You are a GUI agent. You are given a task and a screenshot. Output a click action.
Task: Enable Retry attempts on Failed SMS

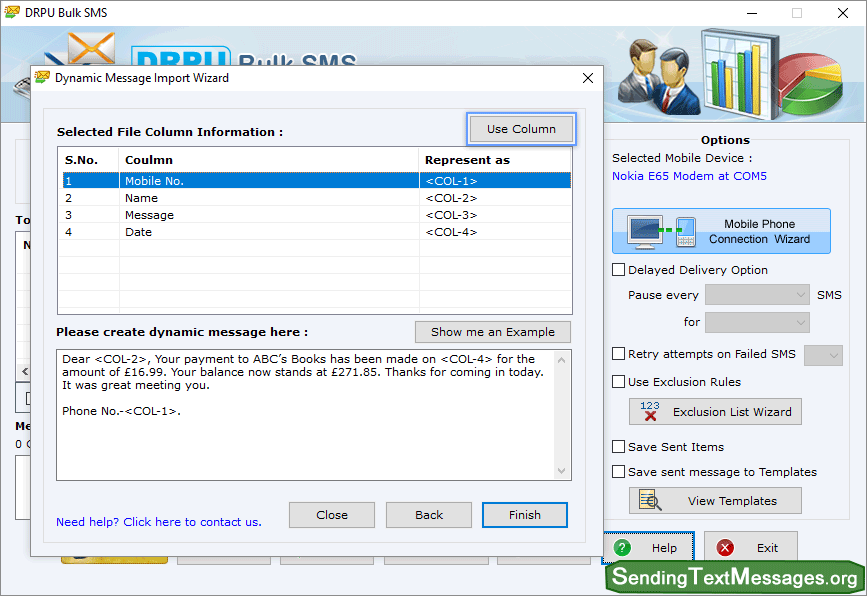pos(619,354)
